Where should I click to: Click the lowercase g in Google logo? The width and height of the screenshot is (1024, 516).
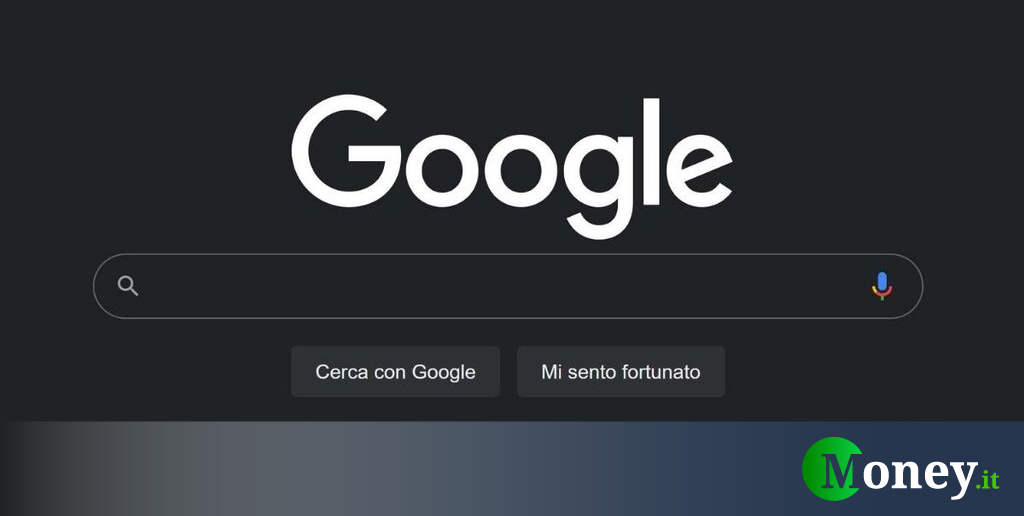[600, 185]
